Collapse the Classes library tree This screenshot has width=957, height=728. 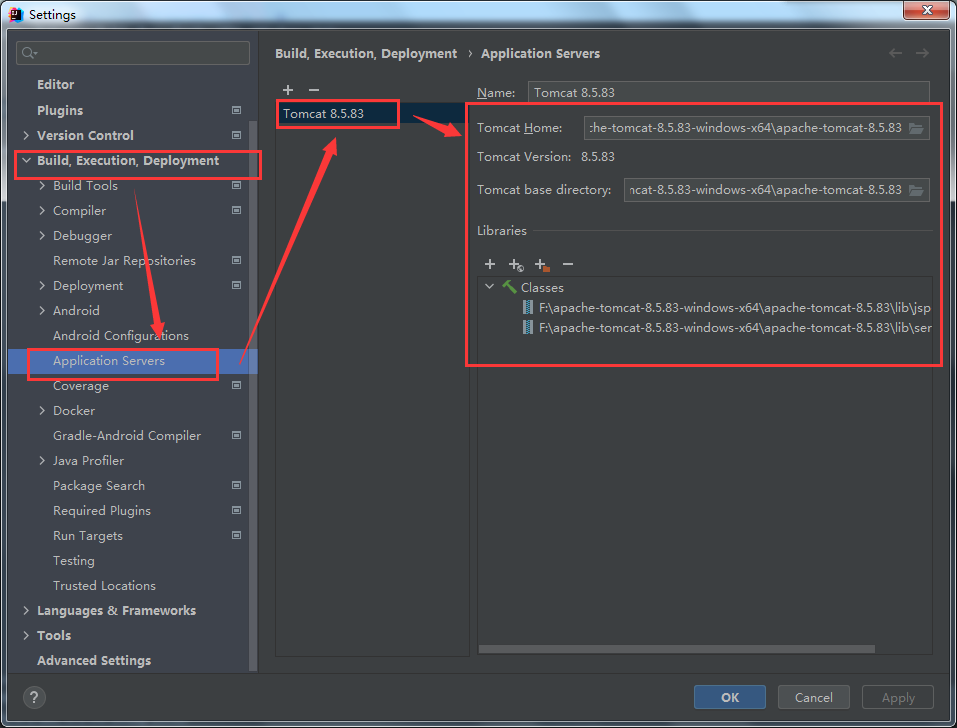click(x=489, y=286)
